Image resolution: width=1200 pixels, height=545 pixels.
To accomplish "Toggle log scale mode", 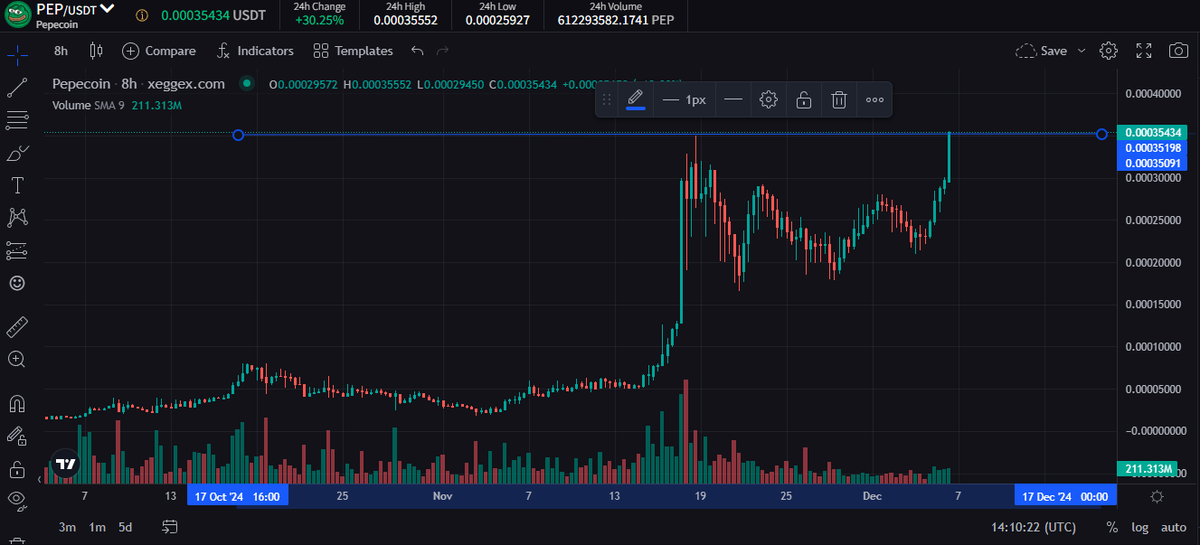I will tap(1140, 527).
